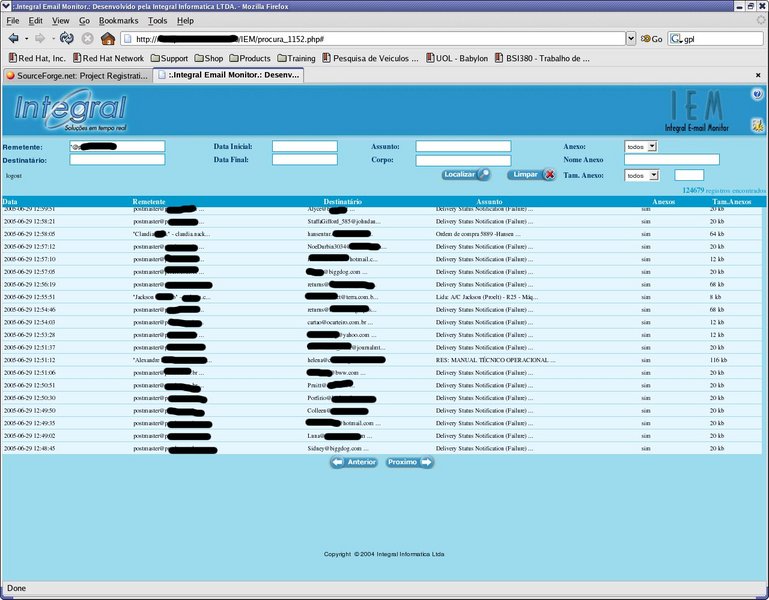Click the help question mark icon
The image size is (769, 600).
pyautogui.click(x=757, y=94)
